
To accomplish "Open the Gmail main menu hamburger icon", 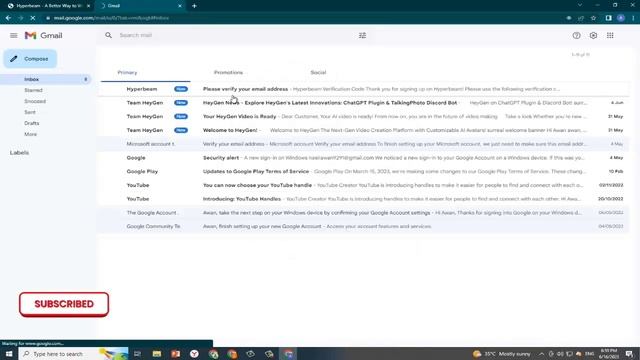I will 13,36.
